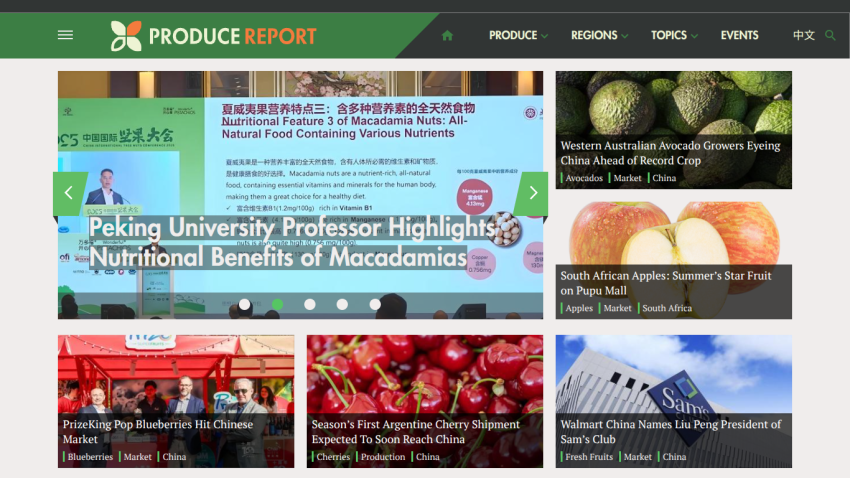Viewport: 850px width, 478px height.
Task: Show previous slide with left arrow
Action: click(x=69, y=193)
